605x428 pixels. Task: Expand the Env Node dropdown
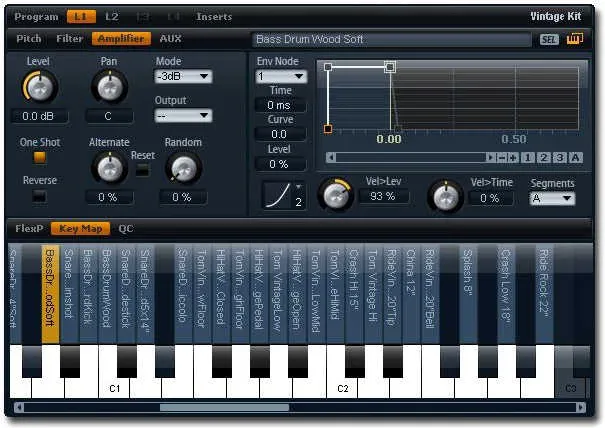coord(280,76)
